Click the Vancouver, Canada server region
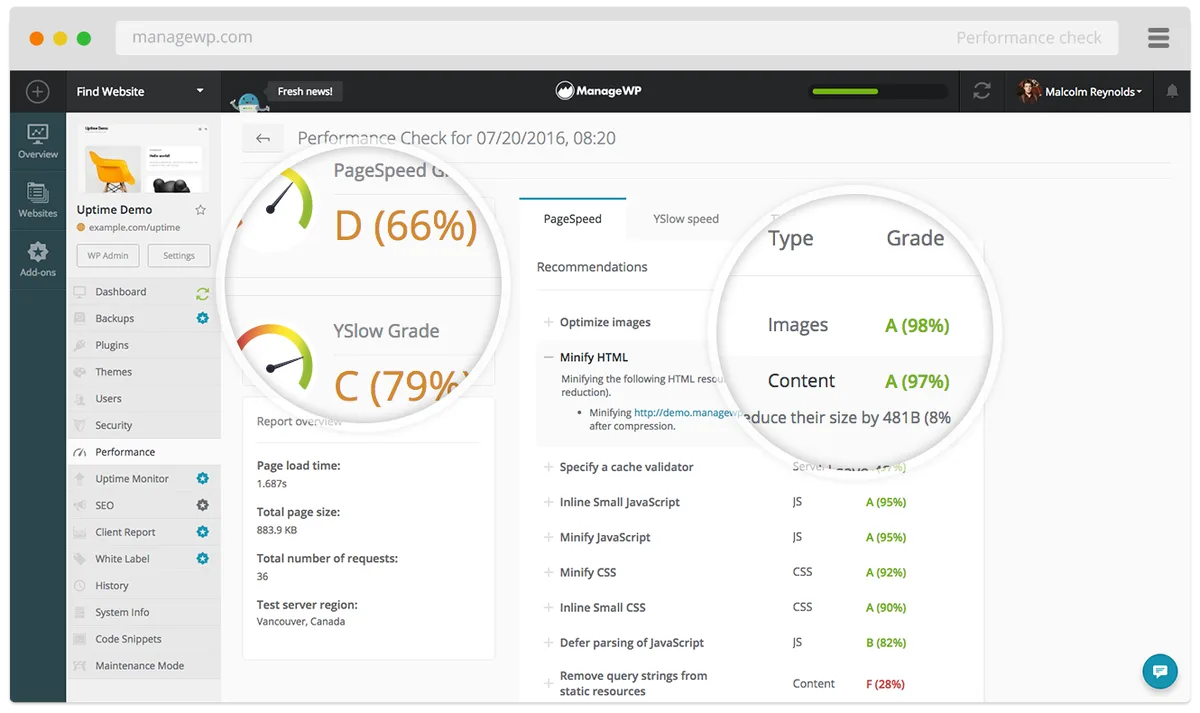The image size is (1200, 713). pos(301,621)
